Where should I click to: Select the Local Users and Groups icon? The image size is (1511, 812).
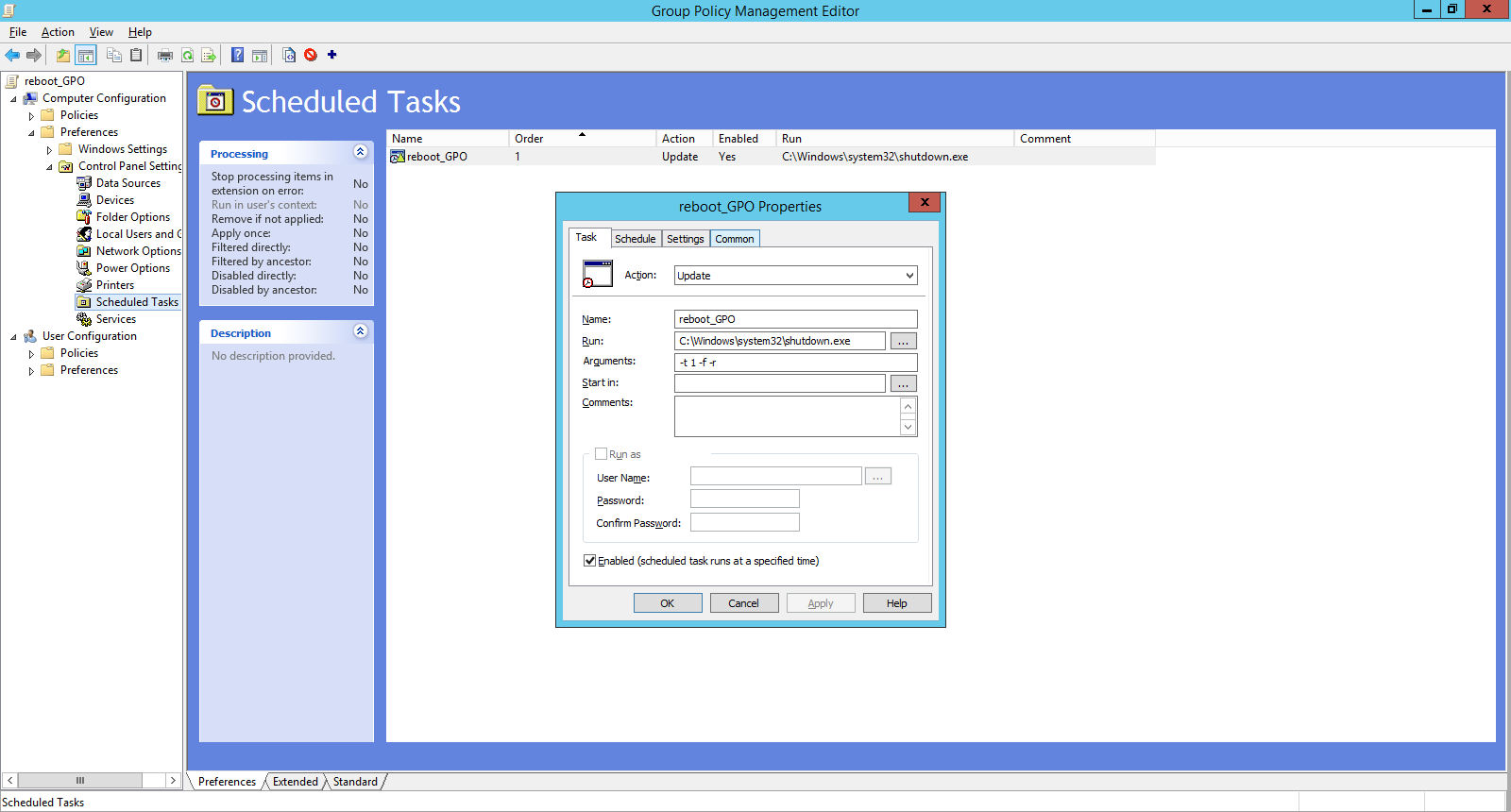click(x=84, y=234)
